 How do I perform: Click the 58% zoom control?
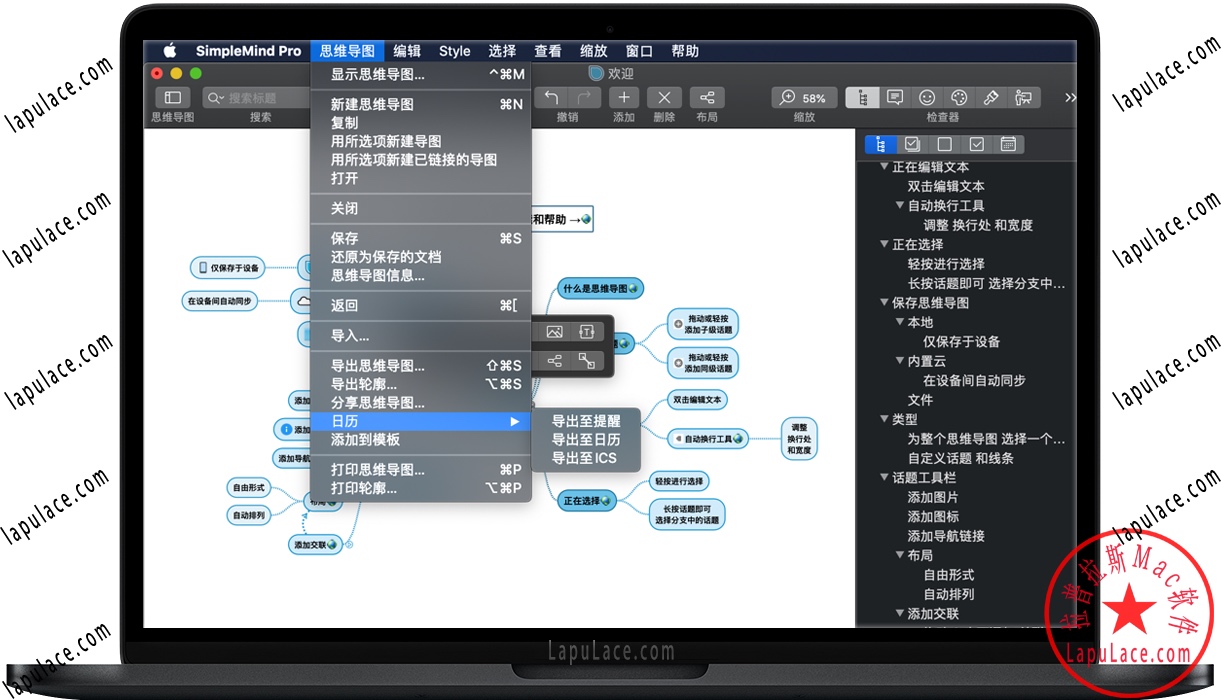(x=804, y=97)
